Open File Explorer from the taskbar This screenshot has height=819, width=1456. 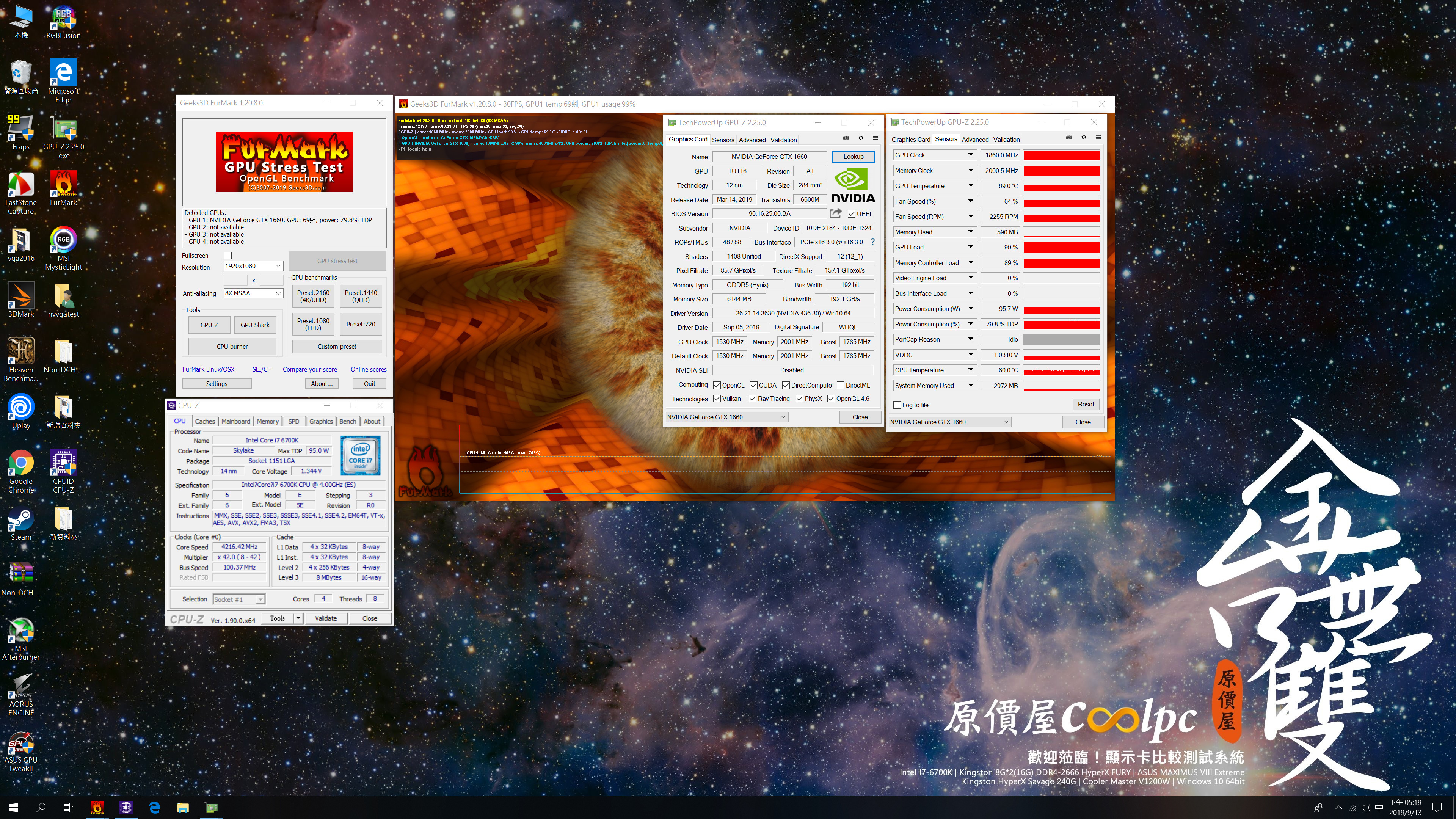182,807
